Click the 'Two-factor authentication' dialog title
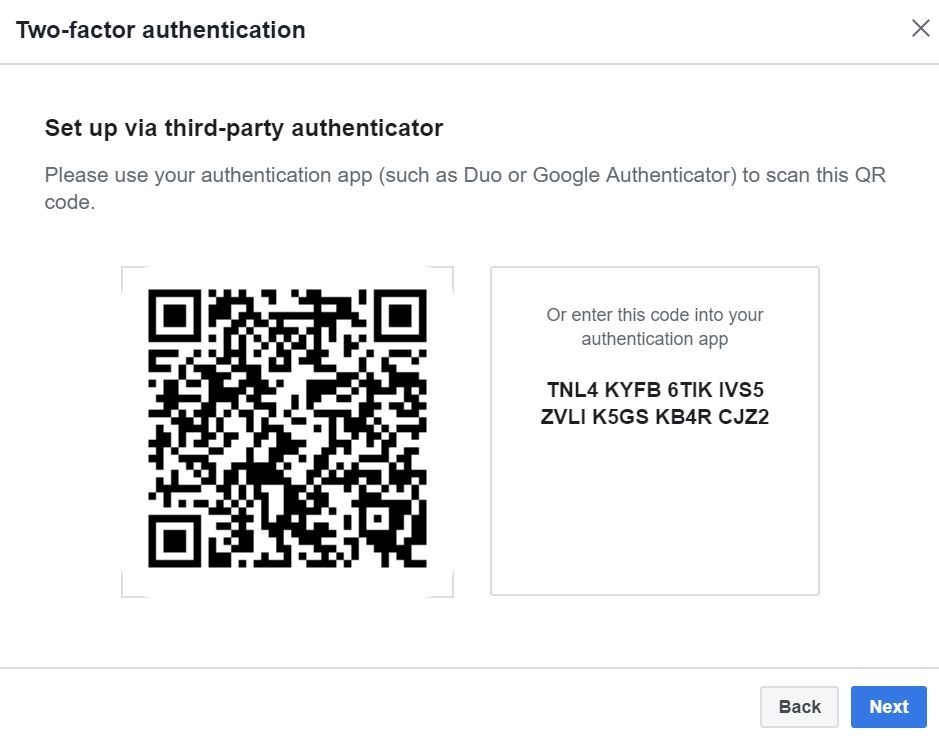The width and height of the screenshot is (939, 742). pyautogui.click(x=161, y=30)
